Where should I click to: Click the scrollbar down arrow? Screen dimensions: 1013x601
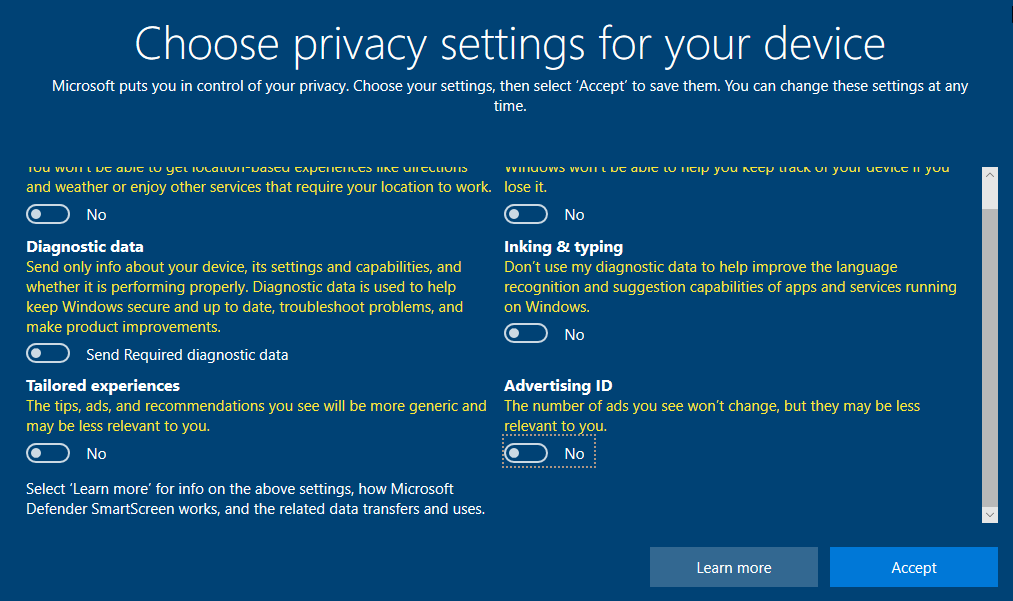tap(990, 515)
